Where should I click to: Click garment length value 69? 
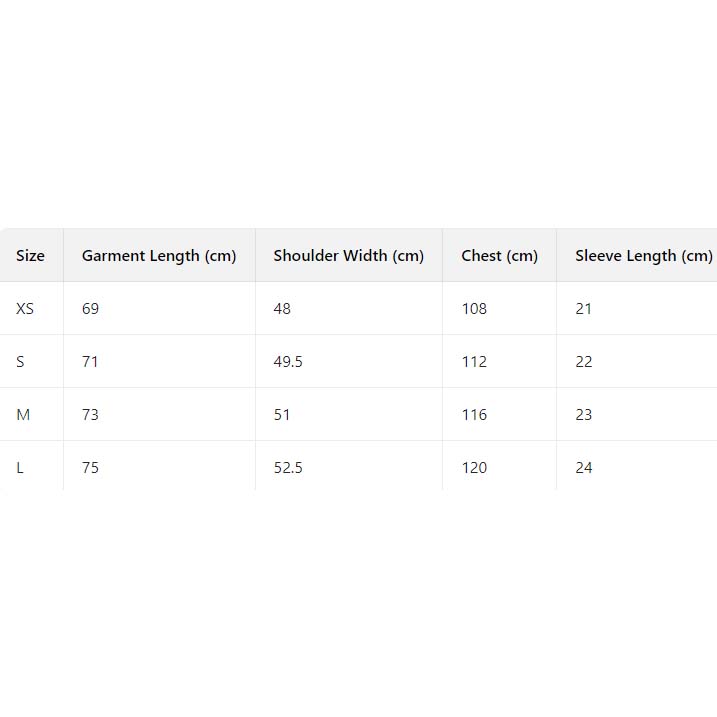pos(90,309)
